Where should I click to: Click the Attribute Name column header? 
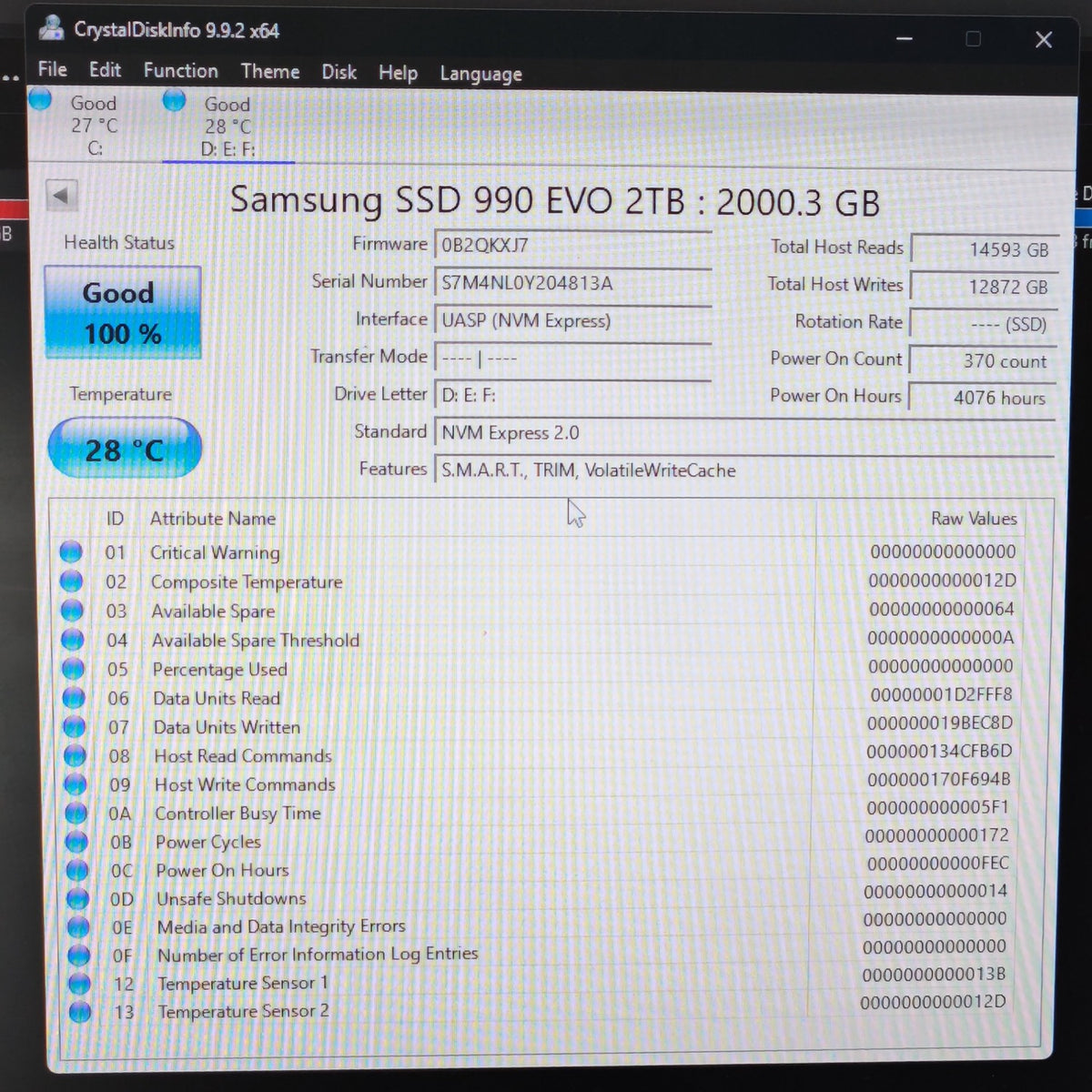click(x=213, y=518)
